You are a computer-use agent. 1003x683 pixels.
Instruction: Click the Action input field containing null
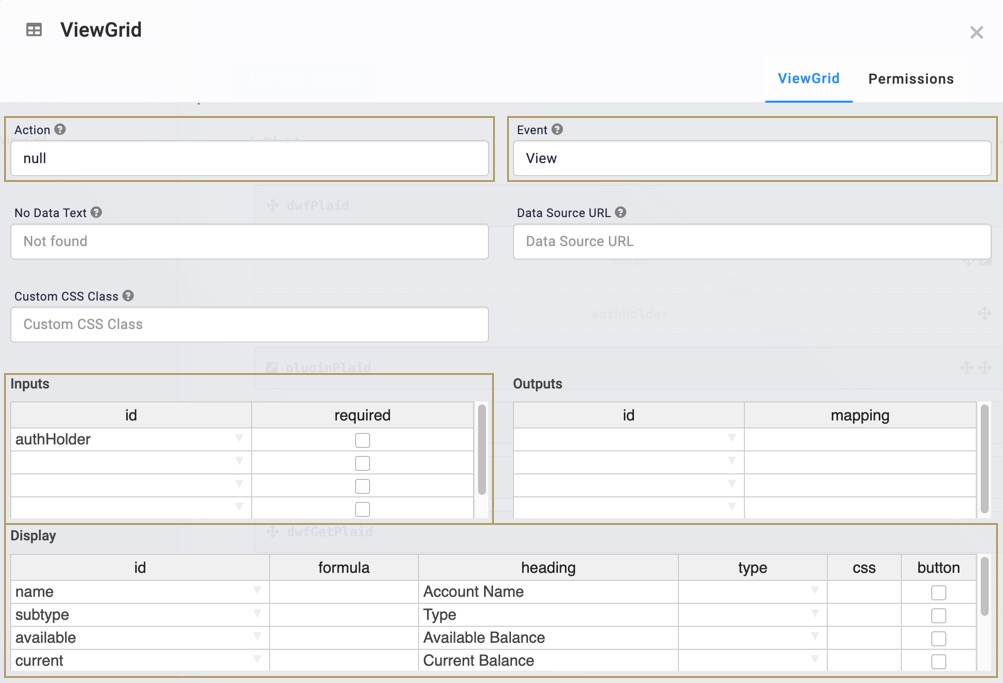click(249, 158)
